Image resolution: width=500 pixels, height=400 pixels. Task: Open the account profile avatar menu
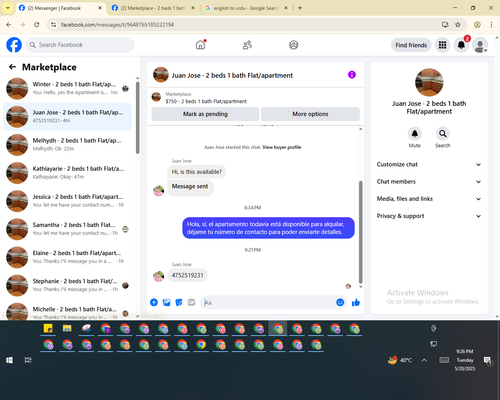[x=480, y=45]
